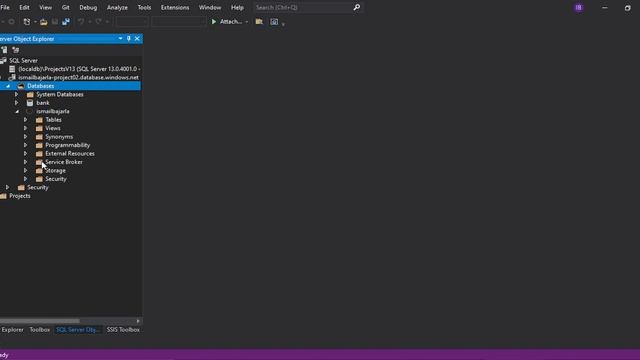
Task: Expand the System Databases node
Action: (x=16, y=95)
